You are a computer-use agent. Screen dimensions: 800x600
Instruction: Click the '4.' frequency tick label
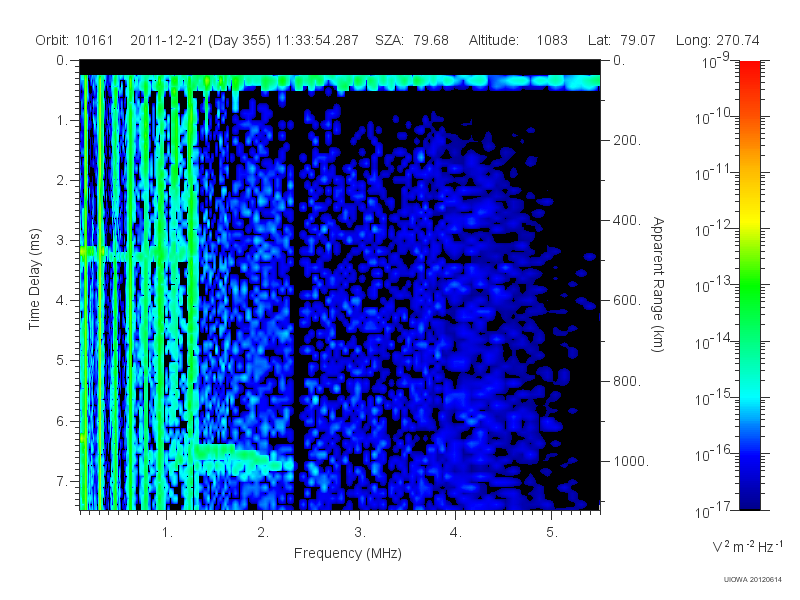456,533
